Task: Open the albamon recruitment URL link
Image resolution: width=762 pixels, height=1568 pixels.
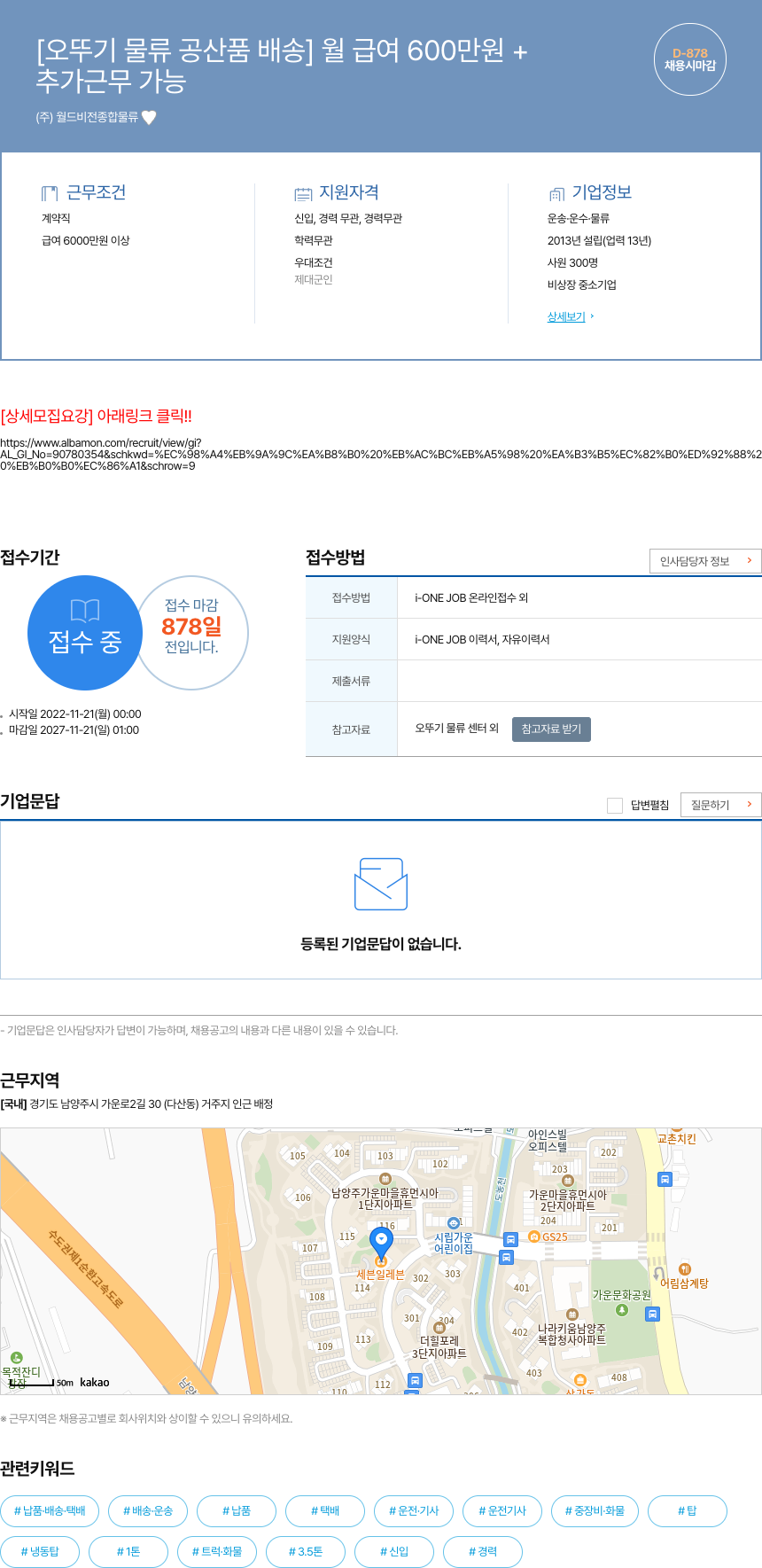Action: 381,454
